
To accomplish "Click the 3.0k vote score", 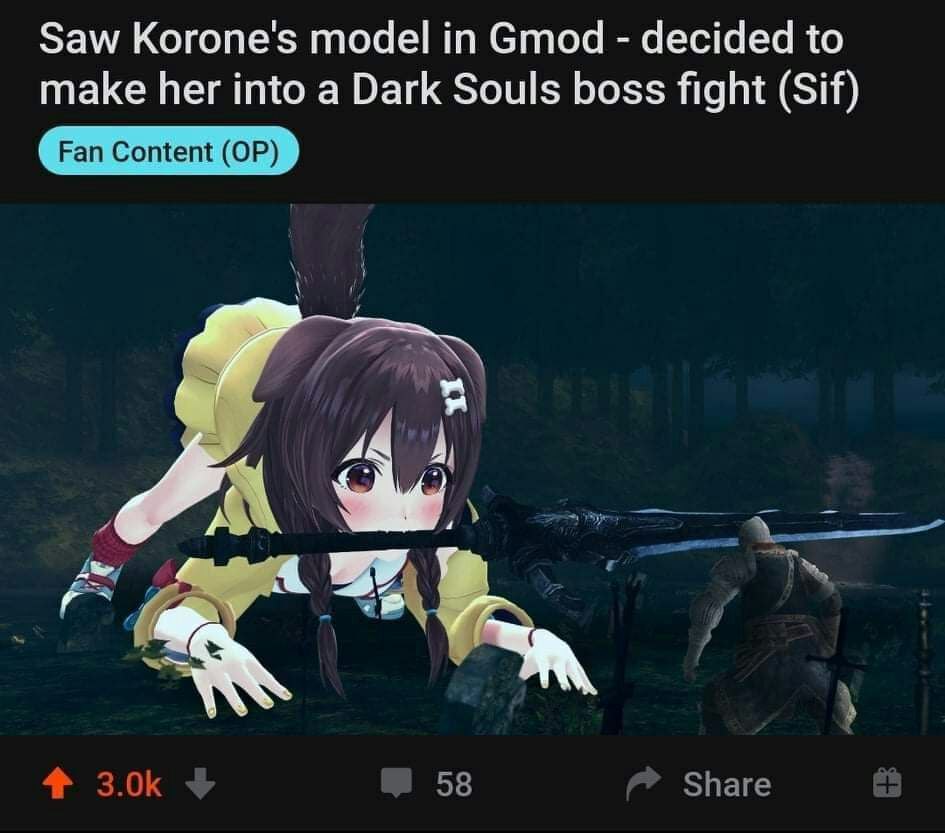I will [x=130, y=784].
